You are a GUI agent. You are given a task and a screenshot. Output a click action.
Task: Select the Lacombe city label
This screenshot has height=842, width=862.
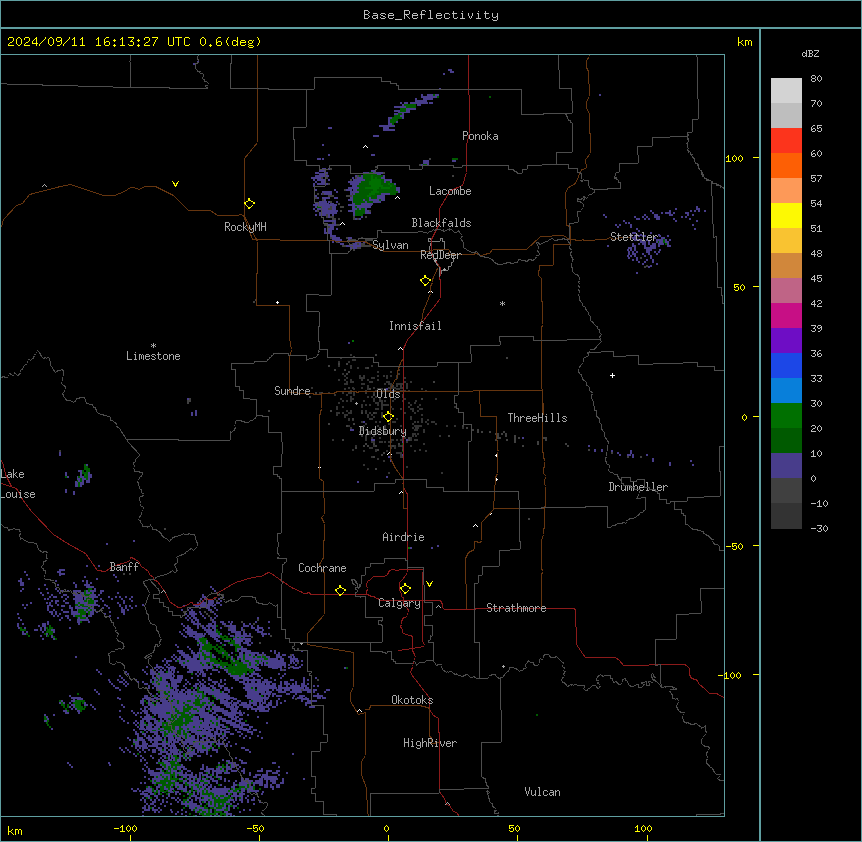tap(450, 191)
